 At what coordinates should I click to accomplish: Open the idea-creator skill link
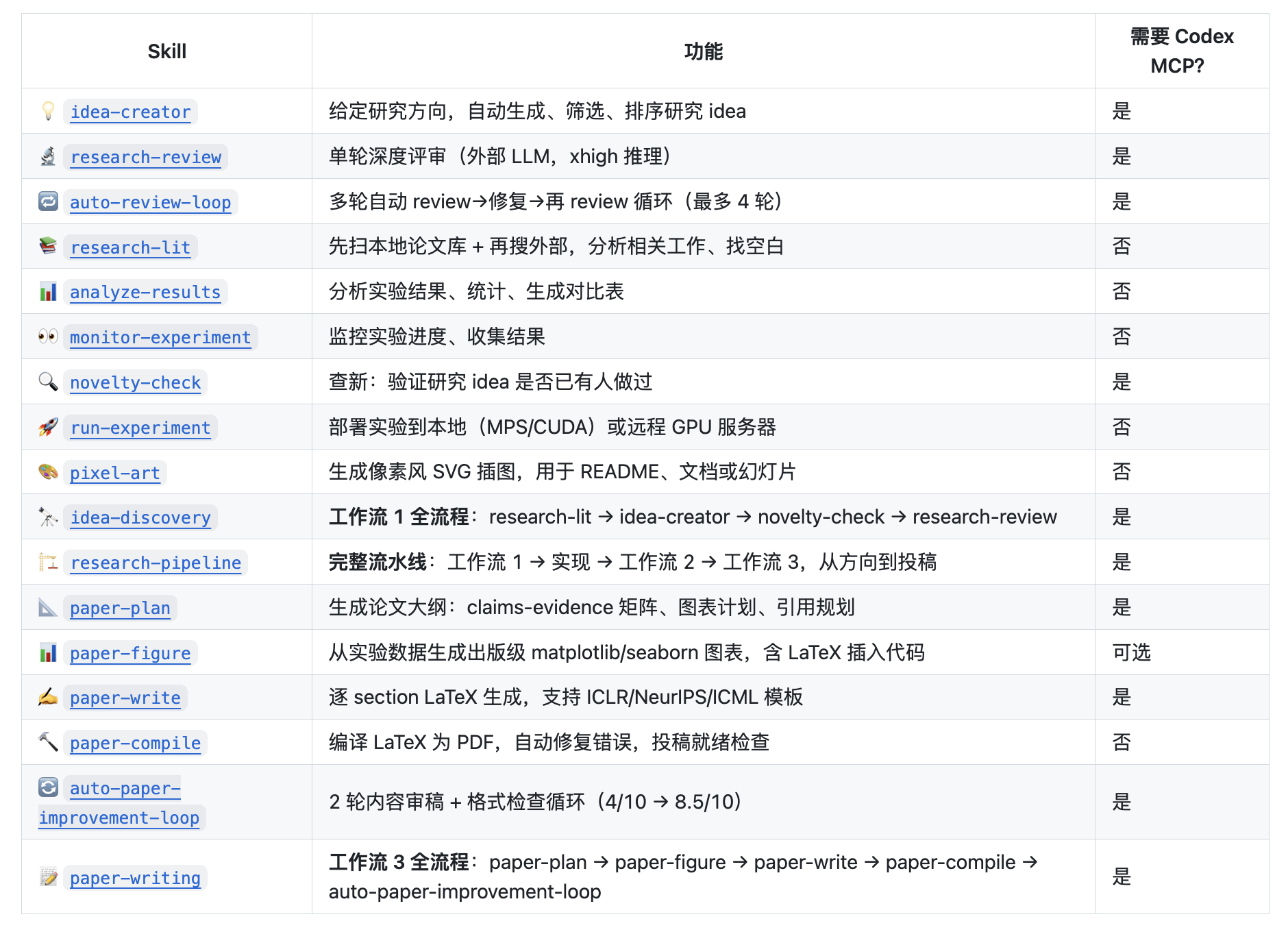tap(131, 112)
